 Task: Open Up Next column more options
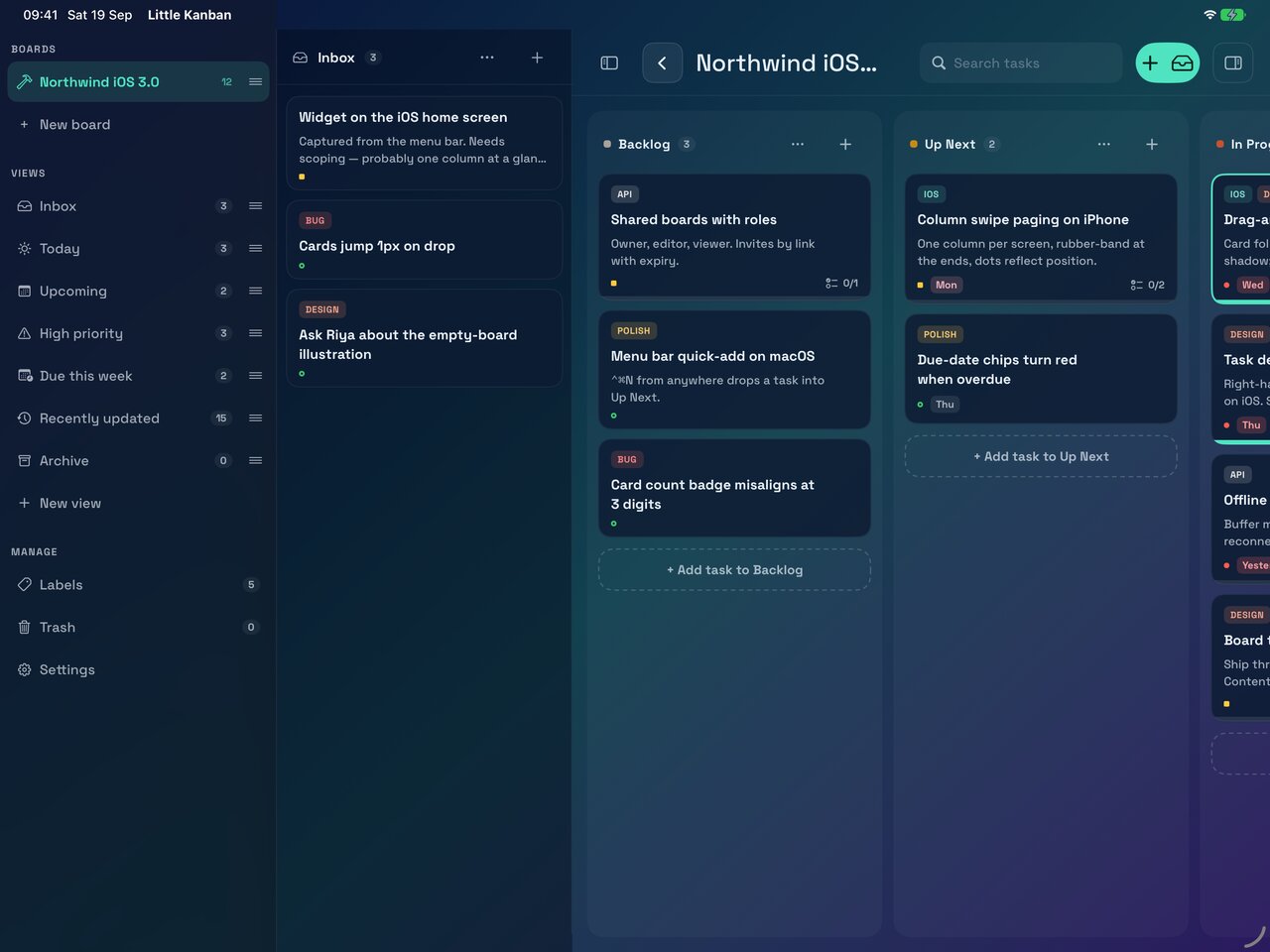click(x=1104, y=144)
